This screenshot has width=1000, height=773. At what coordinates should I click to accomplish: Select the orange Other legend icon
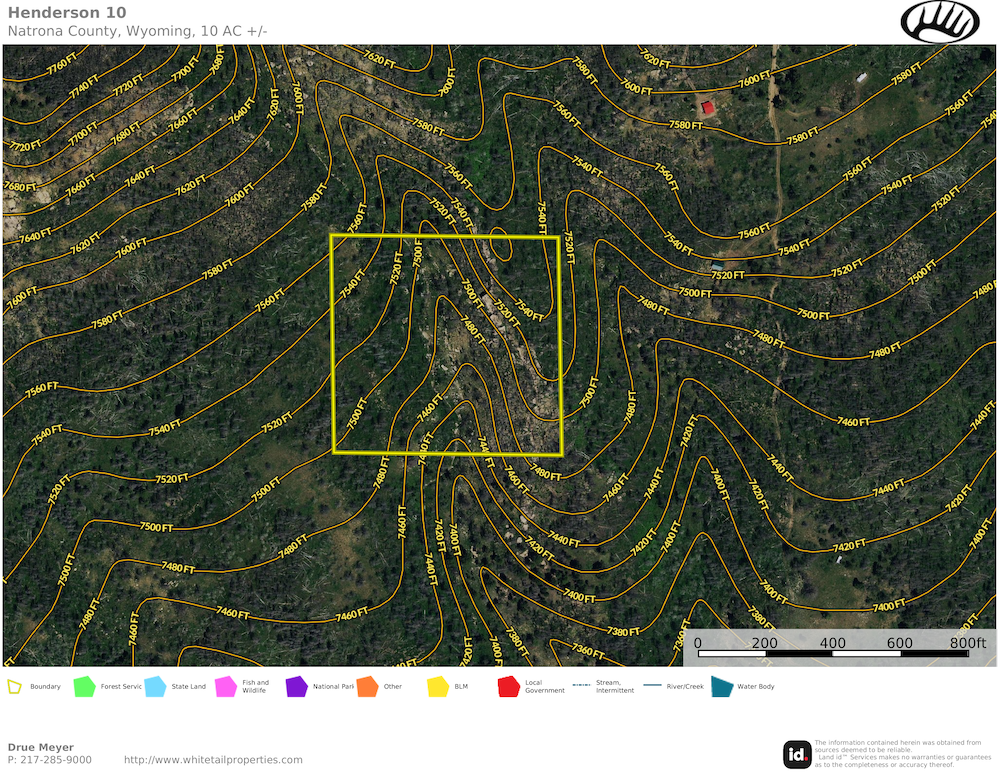click(x=367, y=687)
